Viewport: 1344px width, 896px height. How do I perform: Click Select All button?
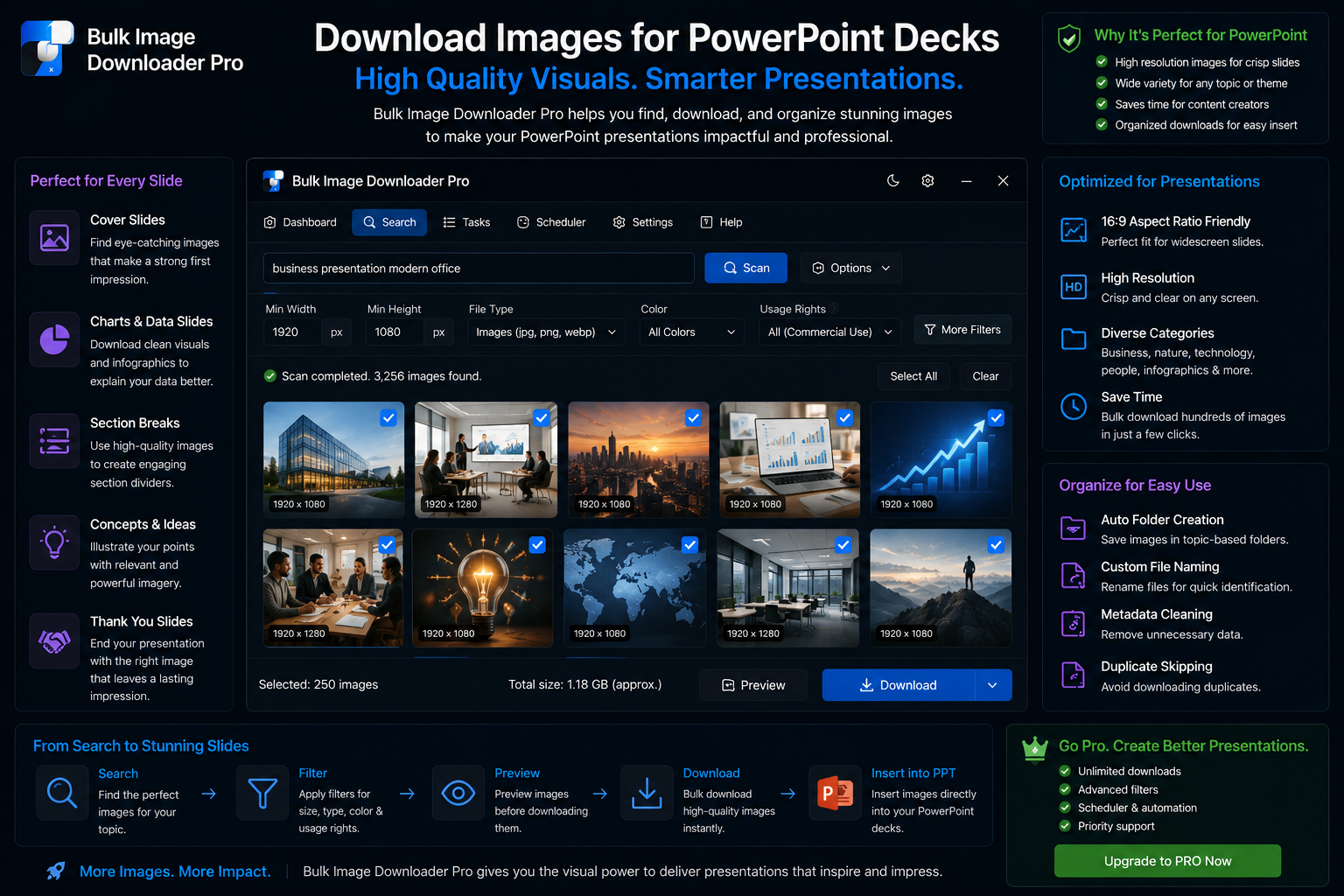[913, 376]
